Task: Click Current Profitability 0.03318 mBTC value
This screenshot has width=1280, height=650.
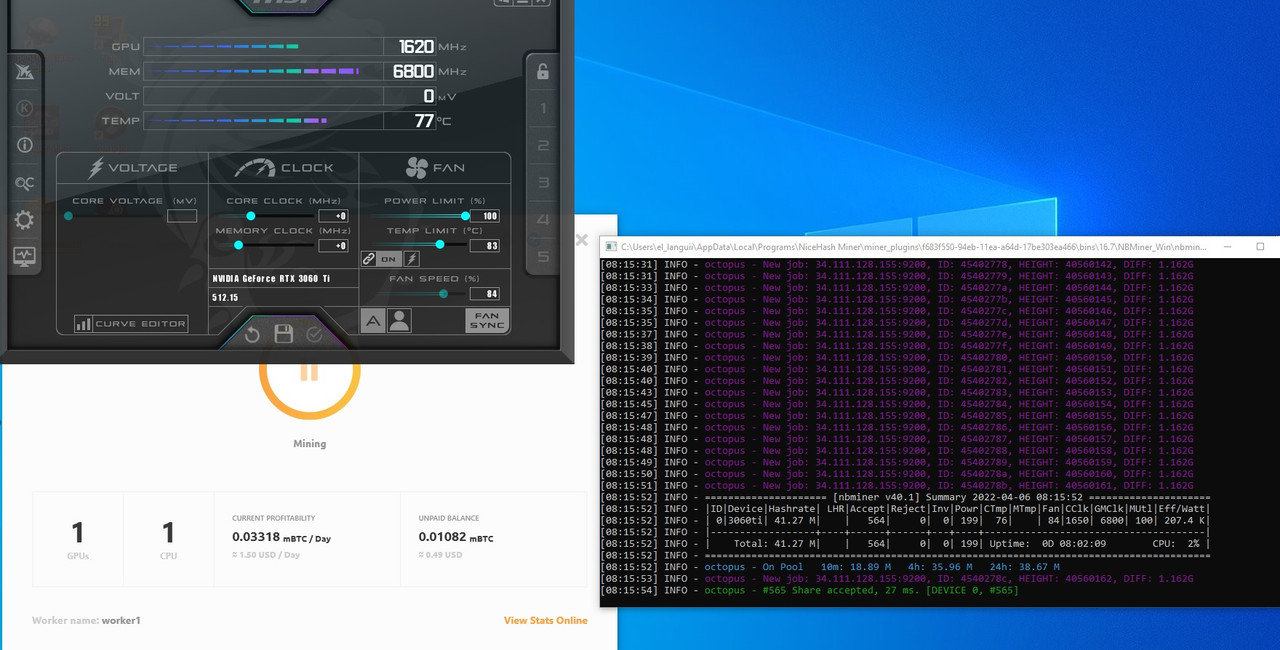Action: pyautogui.click(x=281, y=538)
